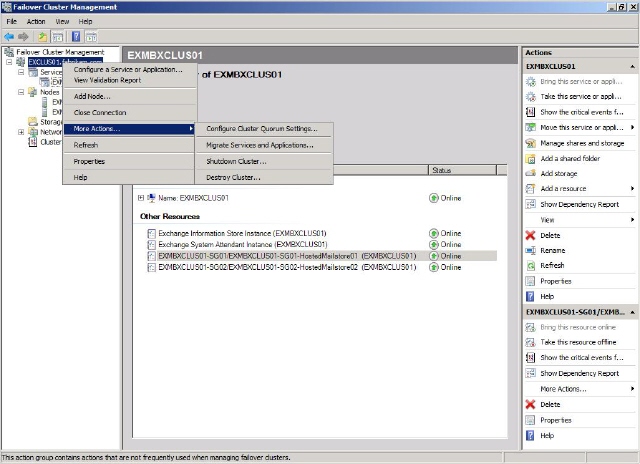Click 'More Actions...' in the Actions pane
Screen dimensions: 640x464
(563, 389)
